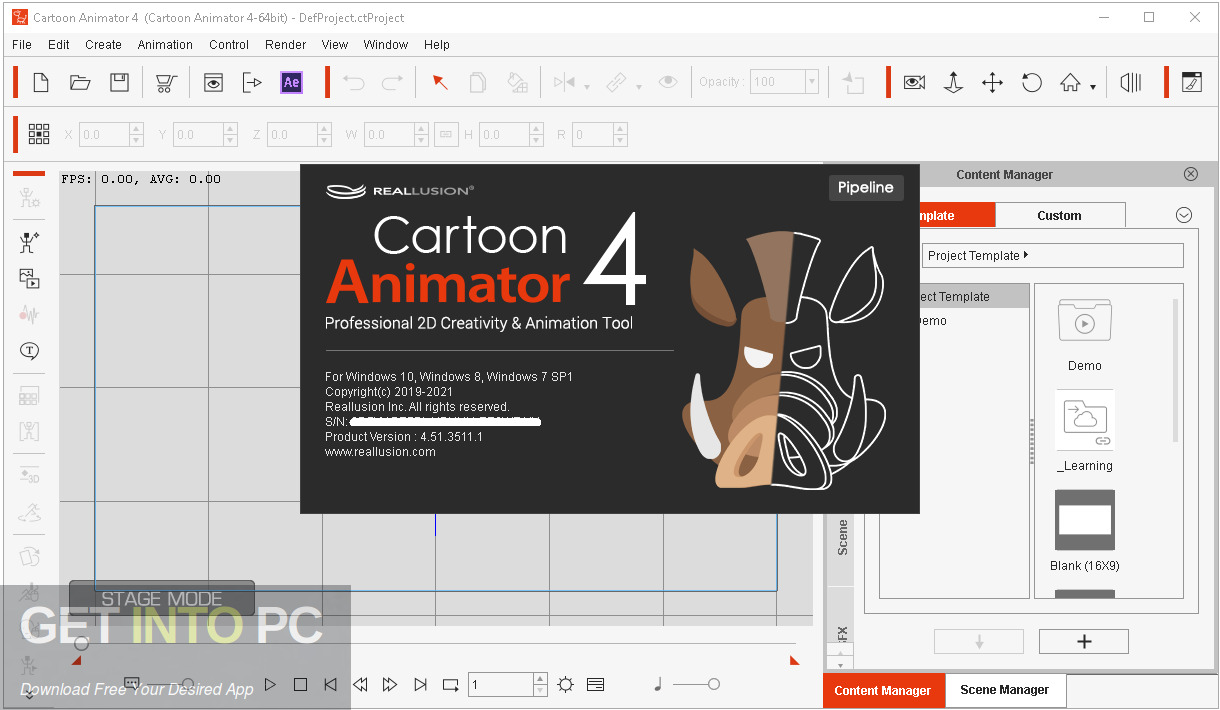Click the Stop button
The height and width of the screenshot is (710, 1220).
(300, 684)
